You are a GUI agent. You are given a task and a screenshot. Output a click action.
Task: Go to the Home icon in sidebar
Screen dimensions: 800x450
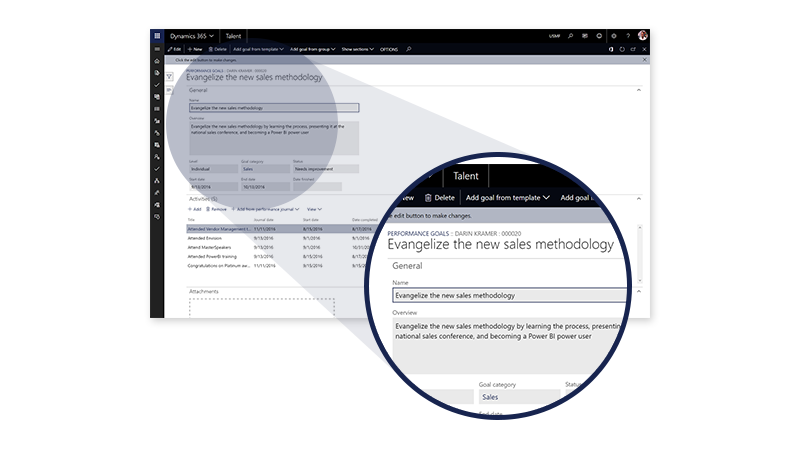(157, 61)
